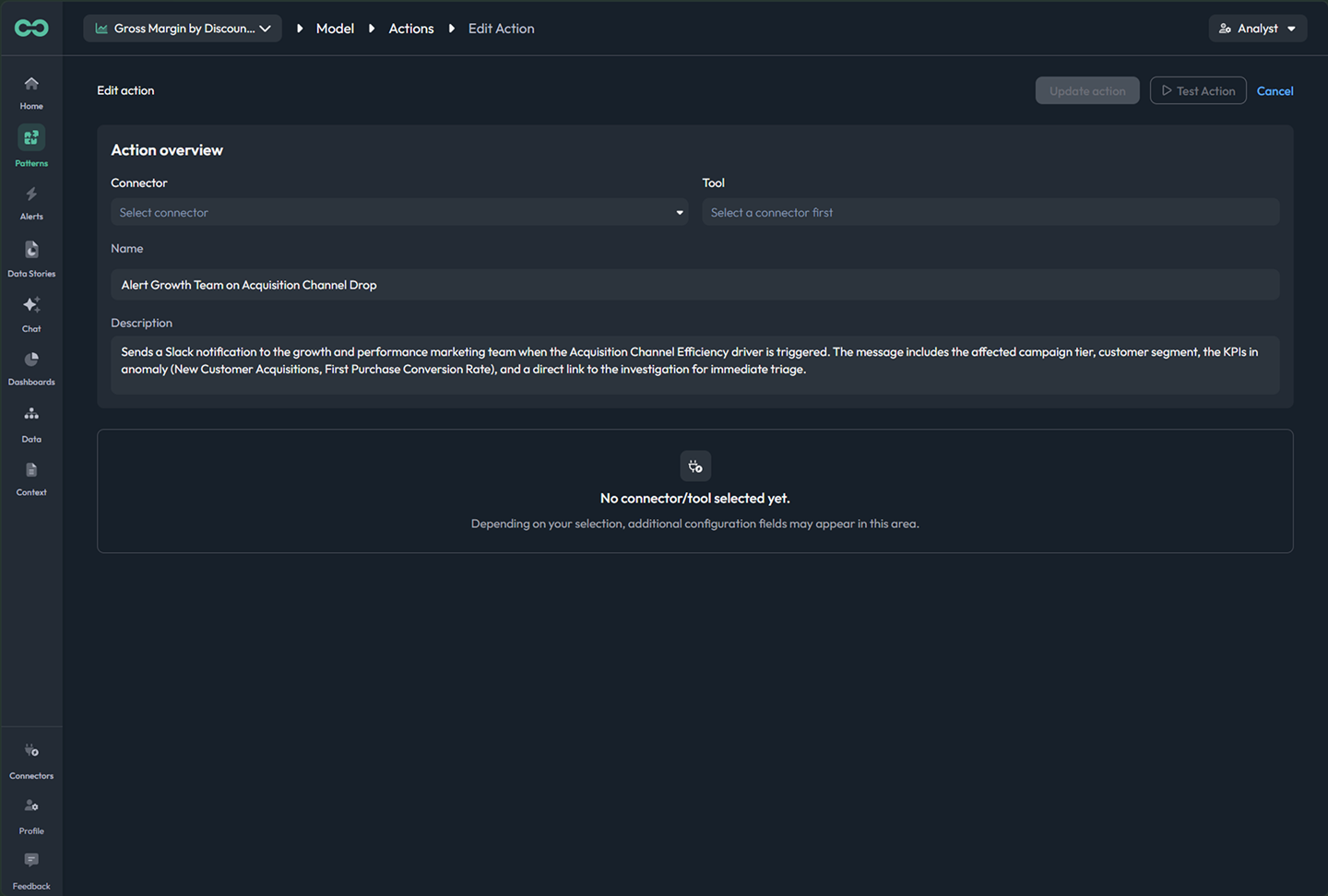Image resolution: width=1328 pixels, height=896 pixels.
Task: Click the Connector field label
Action: tap(139, 183)
